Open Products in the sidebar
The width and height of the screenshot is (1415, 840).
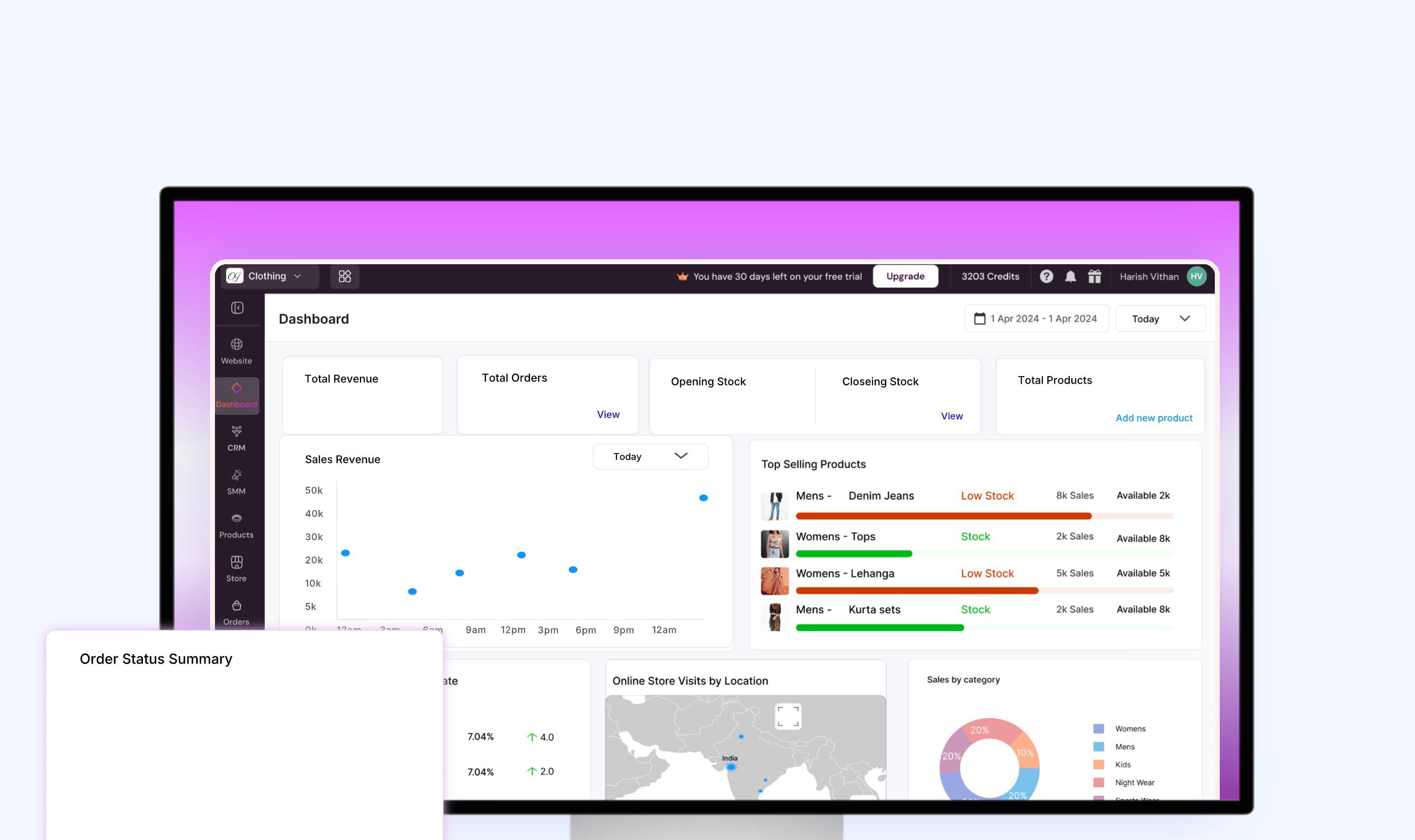click(237, 526)
